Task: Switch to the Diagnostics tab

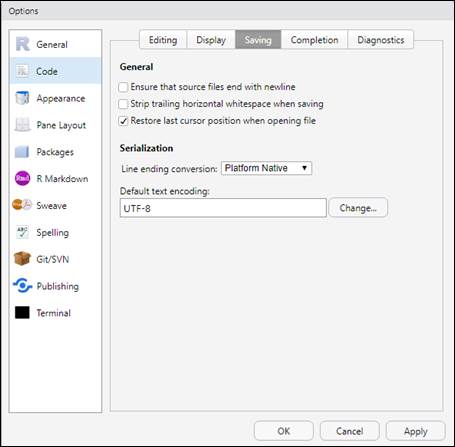Action: pos(381,40)
